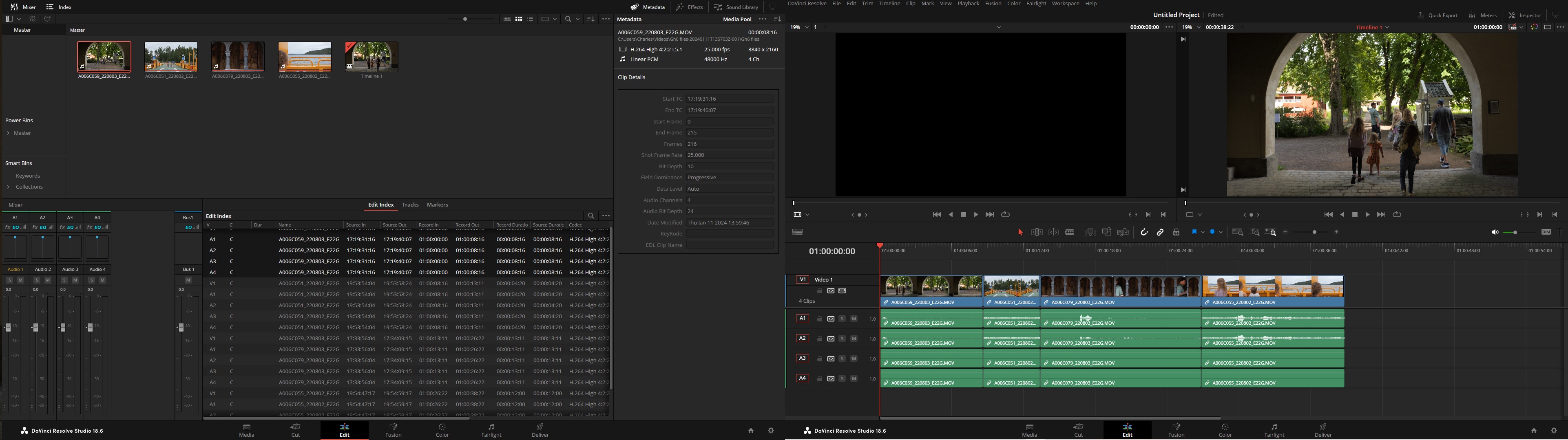Toggle the Linked Selection chain icon
The width and height of the screenshot is (1568, 440).
[x=1160, y=232]
